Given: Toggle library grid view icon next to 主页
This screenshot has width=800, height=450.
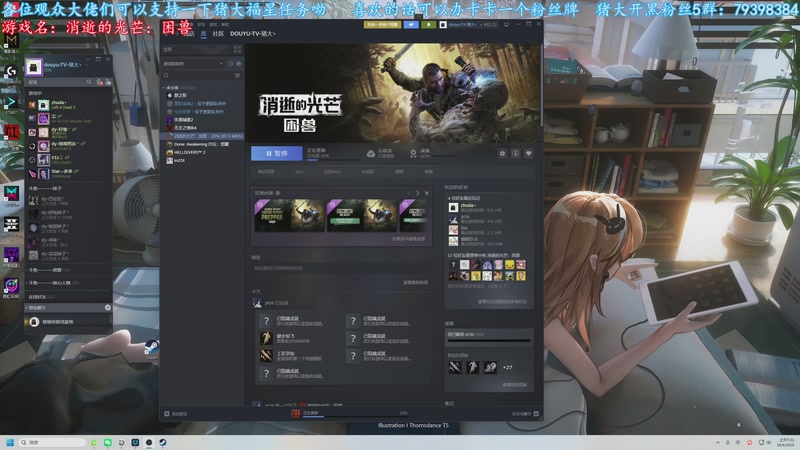Looking at the screenshot, I should pyautogui.click(x=237, y=49).
